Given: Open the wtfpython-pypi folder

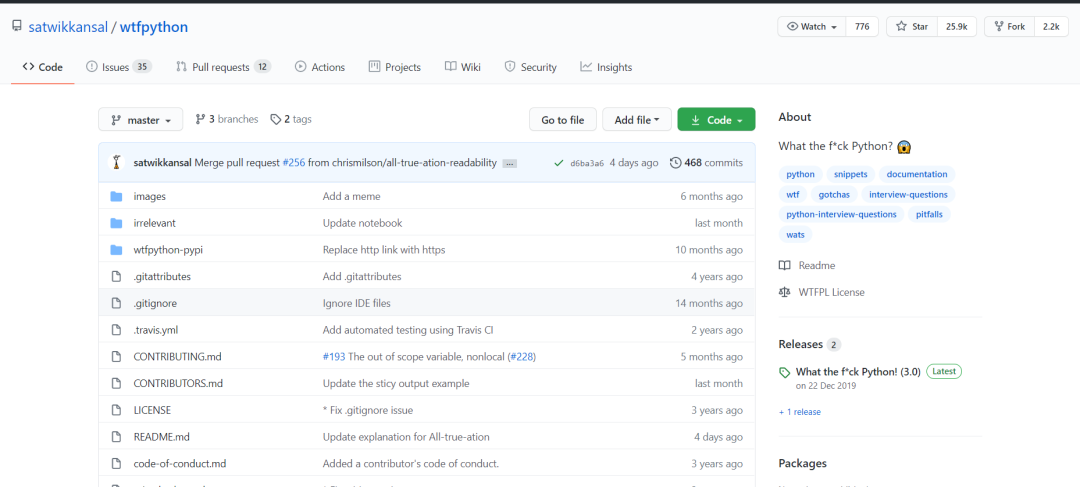Looking at the screenshot, I should point(168,250).
